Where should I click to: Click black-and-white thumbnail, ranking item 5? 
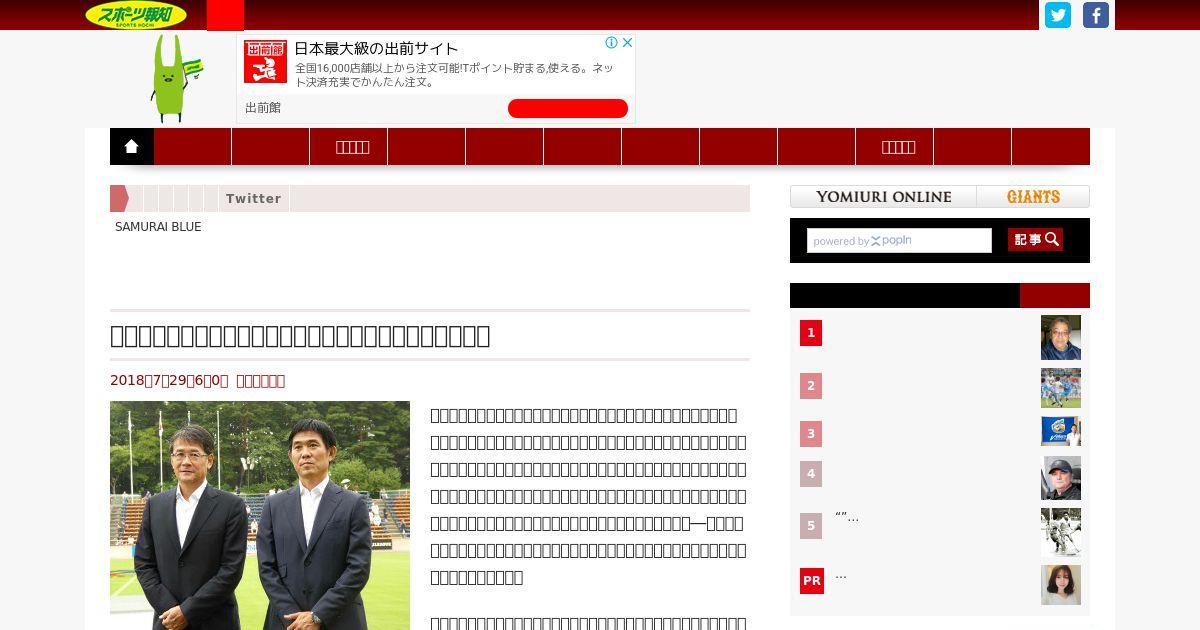point(1061,532)
